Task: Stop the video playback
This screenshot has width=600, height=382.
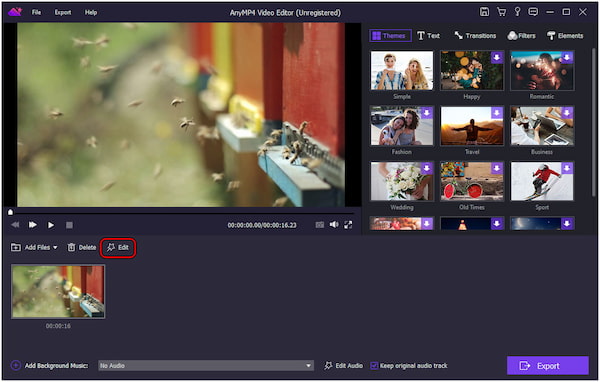Action: (69, 225)
